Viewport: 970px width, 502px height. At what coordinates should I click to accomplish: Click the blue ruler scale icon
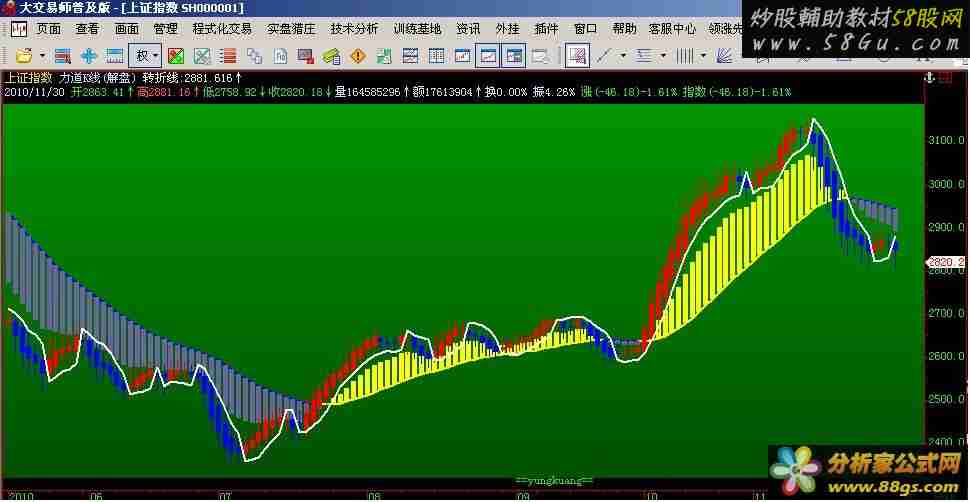tap(114, 56)
